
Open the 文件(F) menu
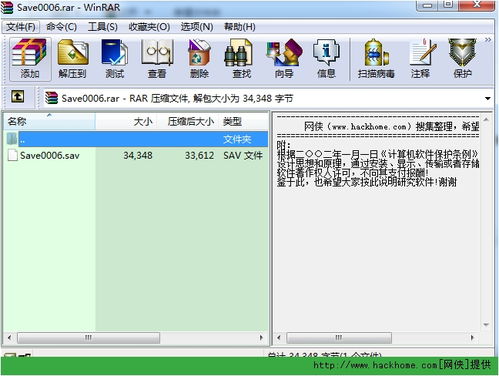pyautogui.click(x=21, y=27)
